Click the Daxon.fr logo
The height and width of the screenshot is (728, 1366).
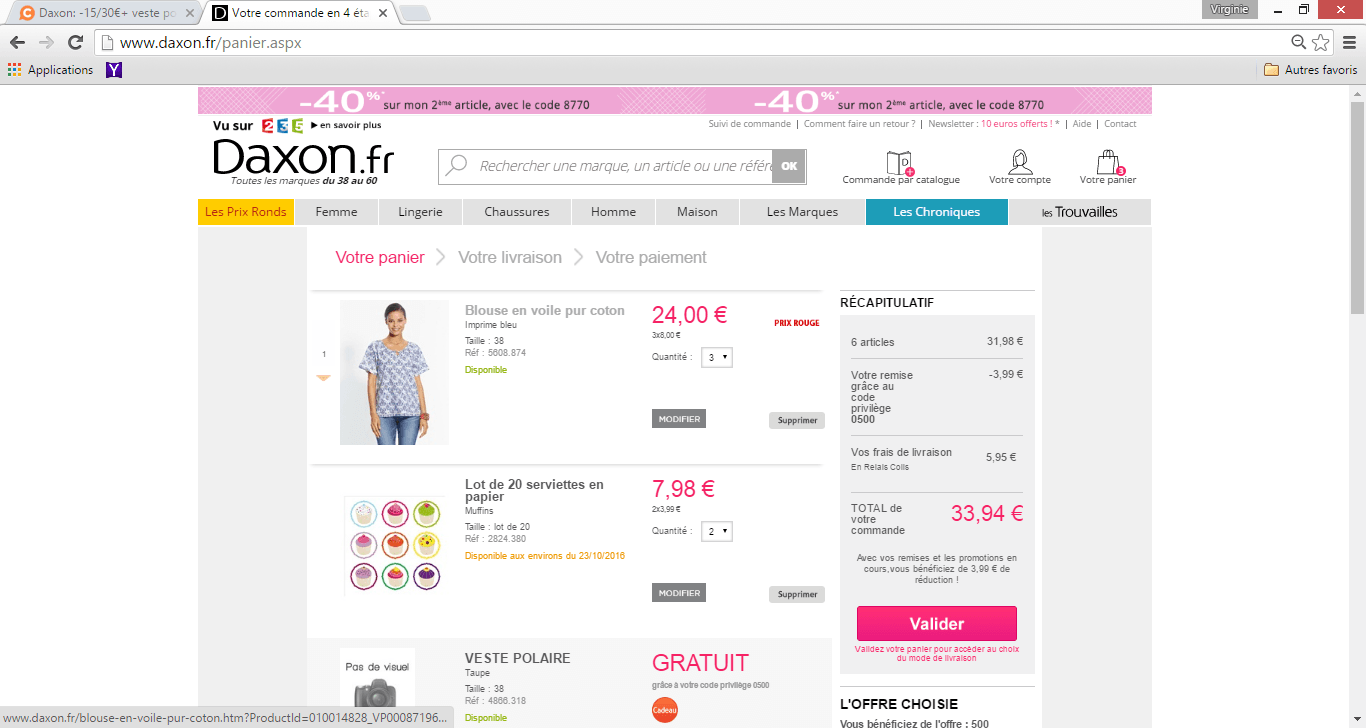point(303,159)
